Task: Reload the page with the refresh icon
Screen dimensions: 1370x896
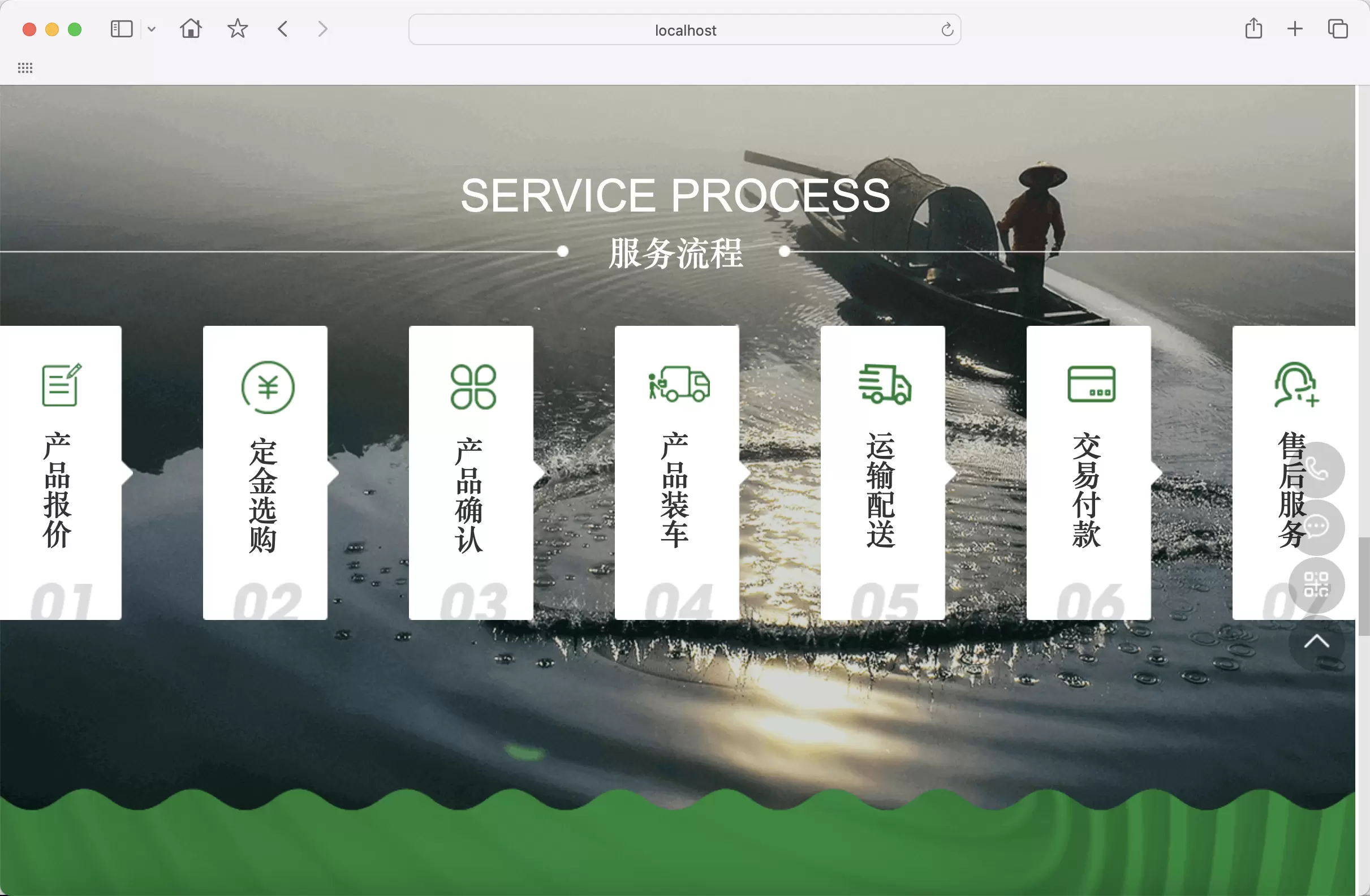Action: coord(947,29)
